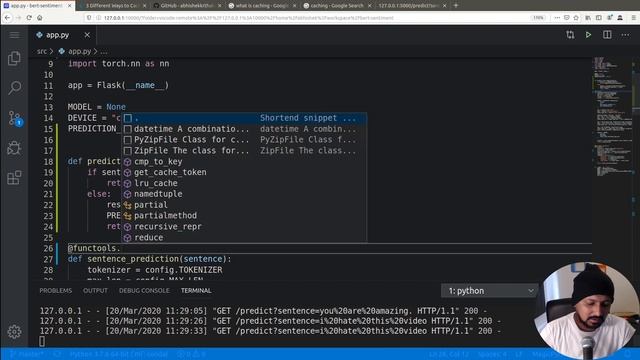Switch to 'caching - Google Search' browser tab

337,6
